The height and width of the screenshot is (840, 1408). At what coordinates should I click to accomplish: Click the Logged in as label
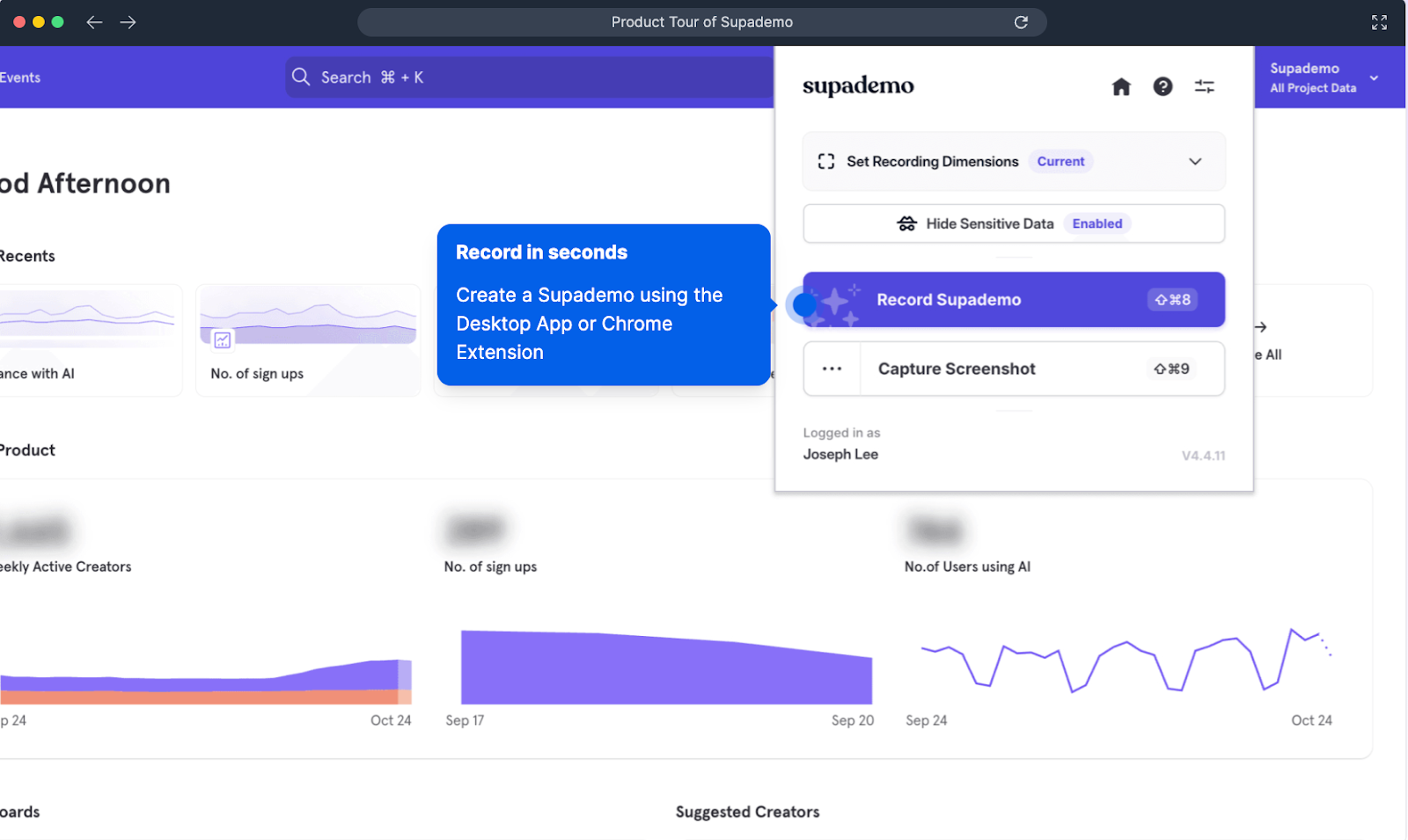tap(841, 433)
